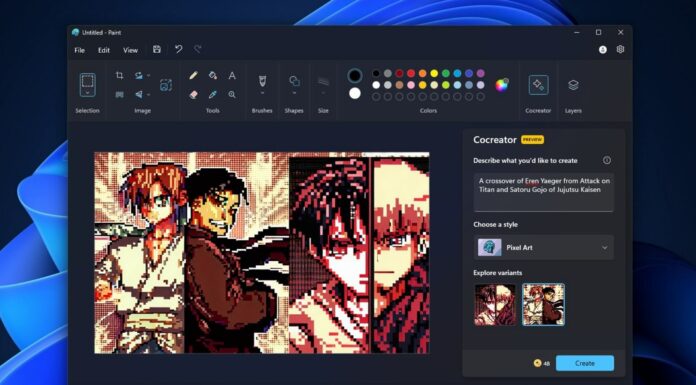This screenshot has width=696, height=385.
Task: Click the 'Choose a style' label
Action: [495, 224]
